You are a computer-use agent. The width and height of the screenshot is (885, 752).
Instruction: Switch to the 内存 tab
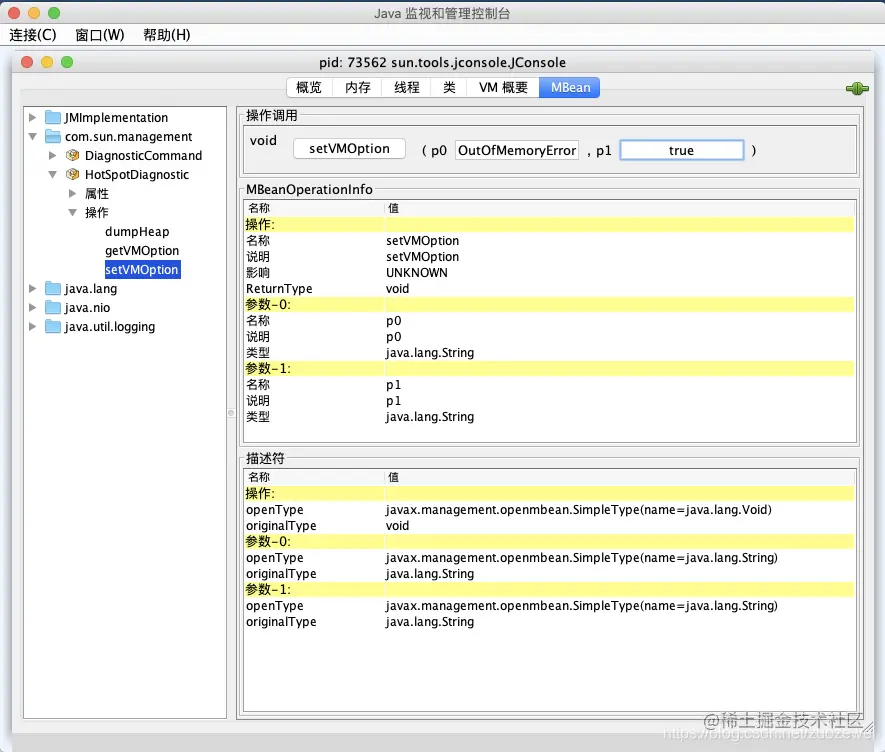pos(356,87)
